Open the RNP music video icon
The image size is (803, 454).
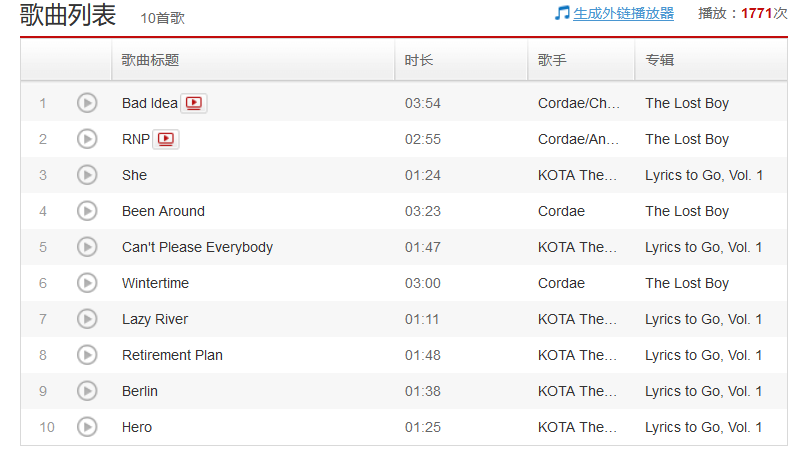click(x=166, y=139)
